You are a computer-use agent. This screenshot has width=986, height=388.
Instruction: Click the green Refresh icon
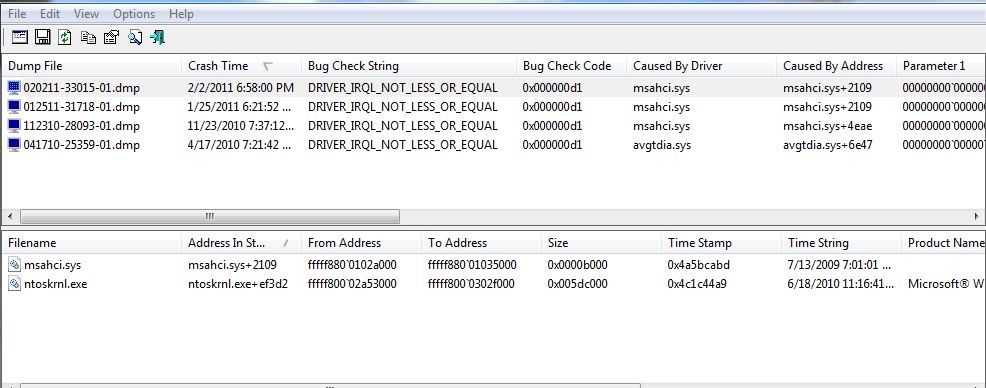coord(65,38)
